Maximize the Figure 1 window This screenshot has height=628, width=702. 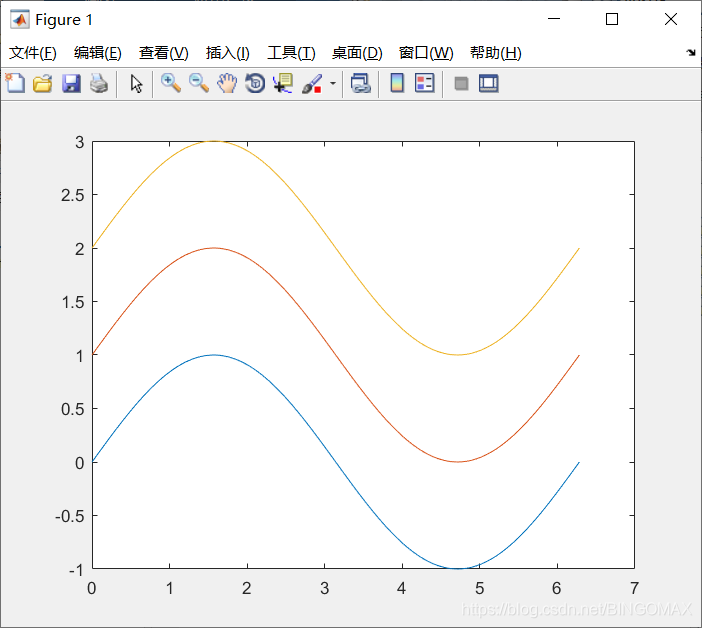click(x=612, y=19)
